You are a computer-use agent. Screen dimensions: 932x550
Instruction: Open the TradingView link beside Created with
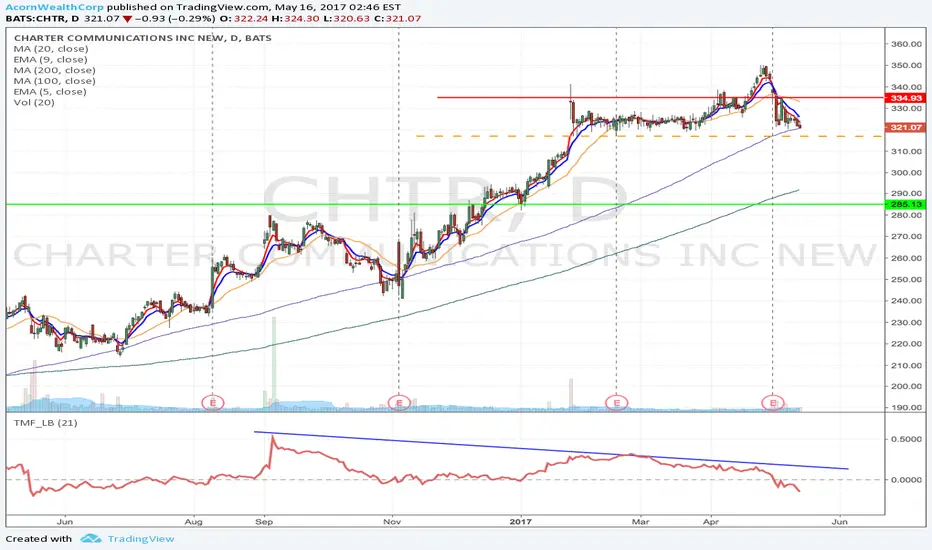click(141, 539)
